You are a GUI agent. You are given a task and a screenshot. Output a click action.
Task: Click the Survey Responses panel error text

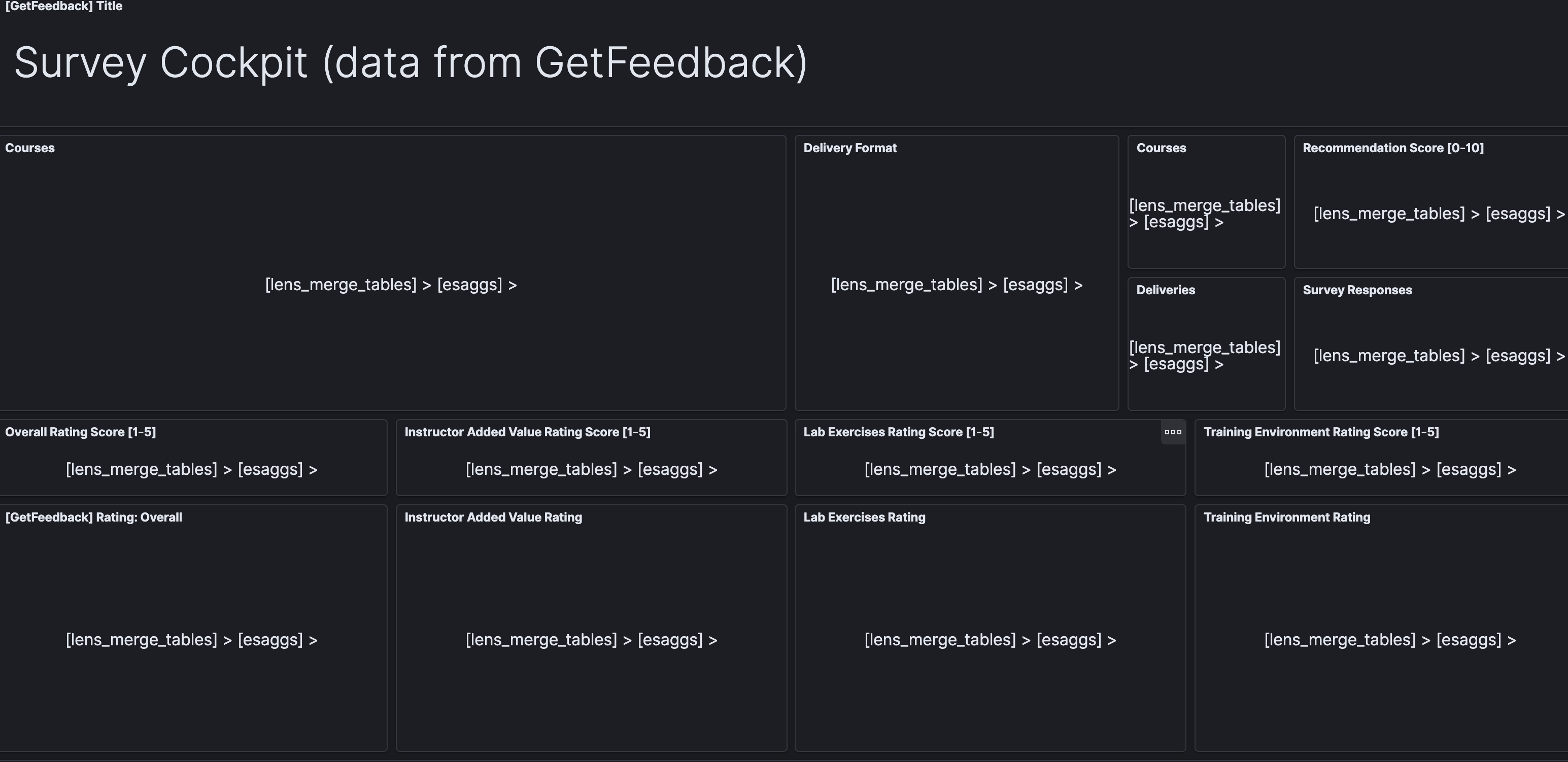(x=1438, y=356)
